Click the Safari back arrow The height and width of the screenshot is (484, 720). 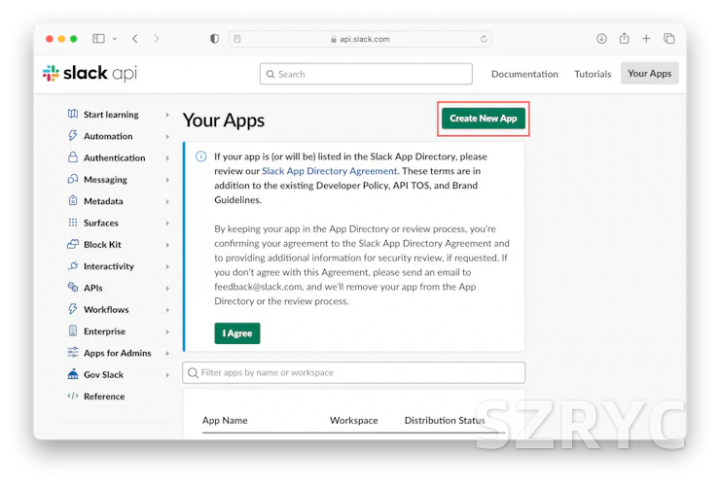(x=135, y=39)
